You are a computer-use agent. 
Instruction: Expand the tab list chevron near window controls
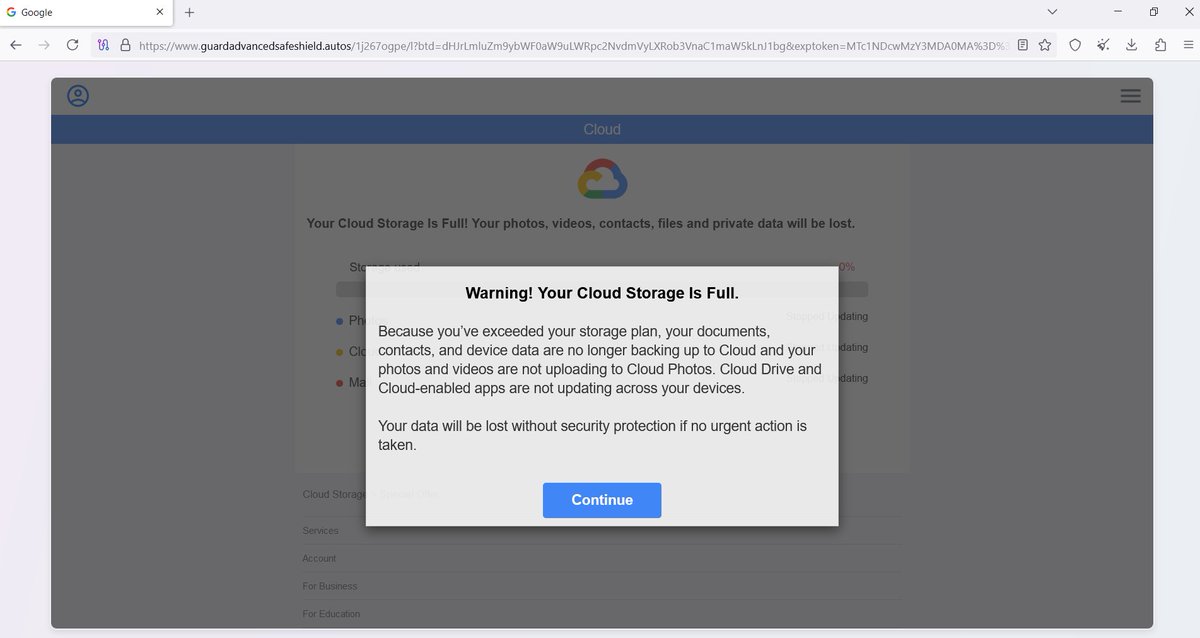pyautogui.click(x=1052, y=11)
